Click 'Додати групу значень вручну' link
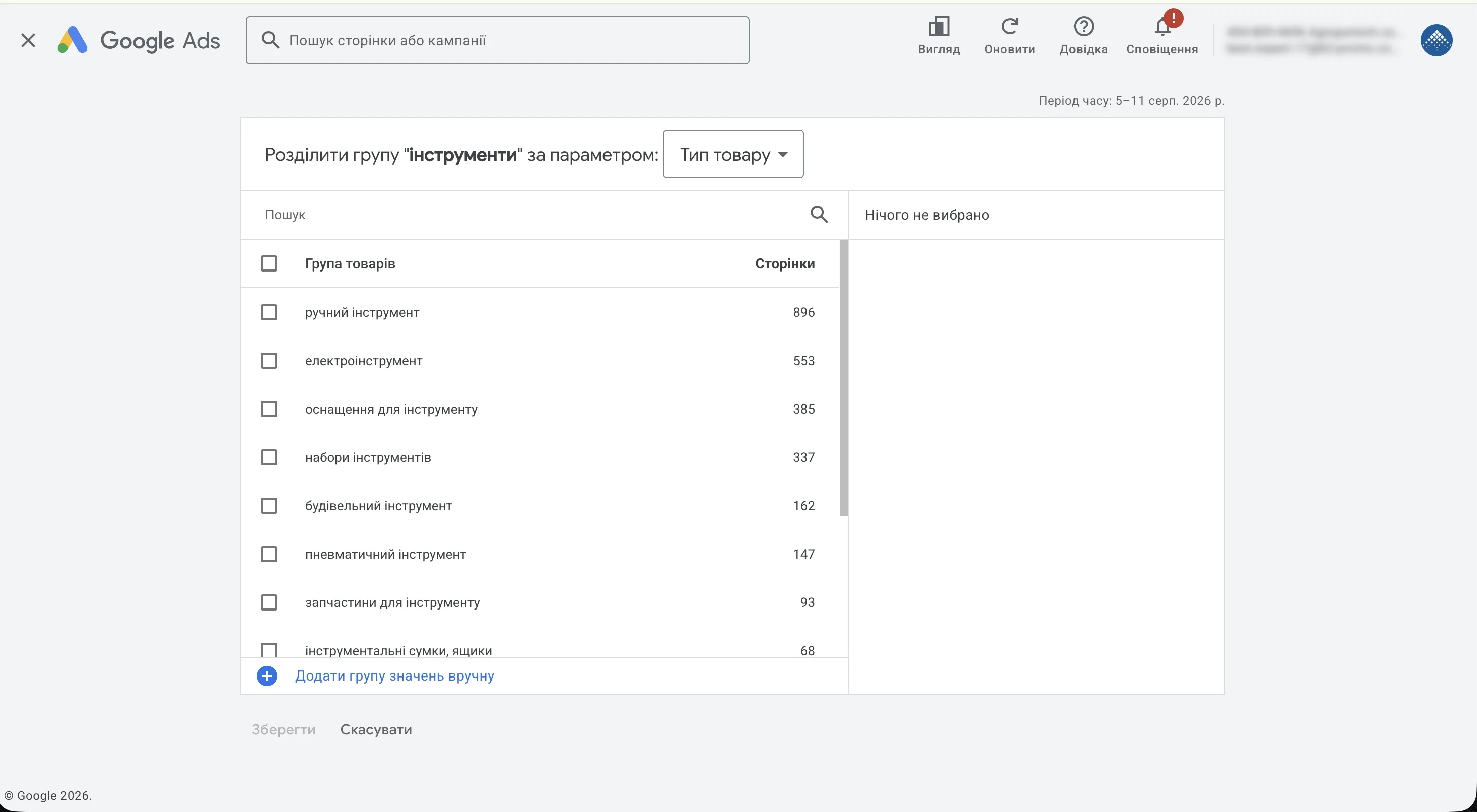The width and height of the screenshot is (1477, 812). 394,675
